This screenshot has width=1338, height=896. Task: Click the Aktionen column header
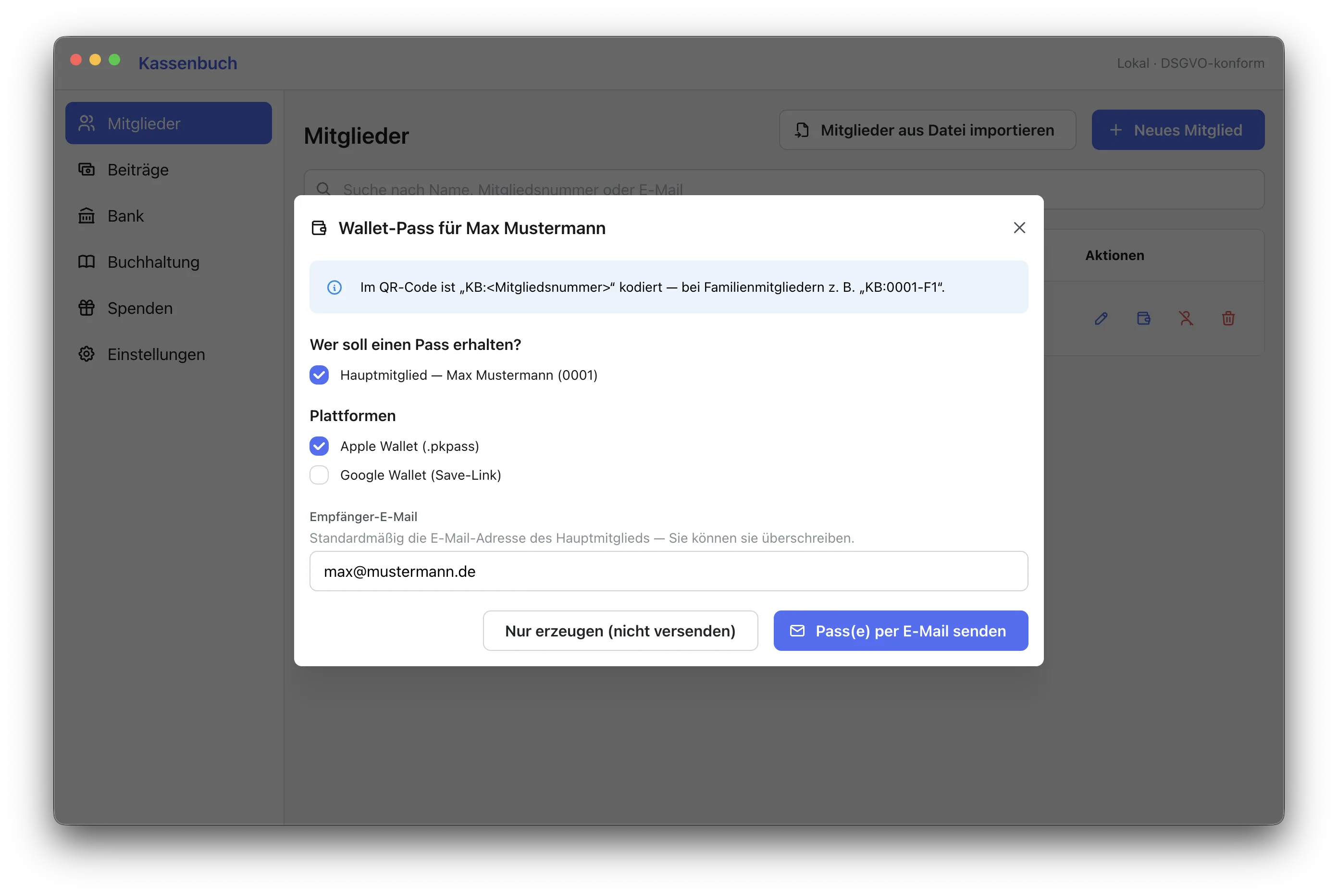click(x=1114, y=255)
